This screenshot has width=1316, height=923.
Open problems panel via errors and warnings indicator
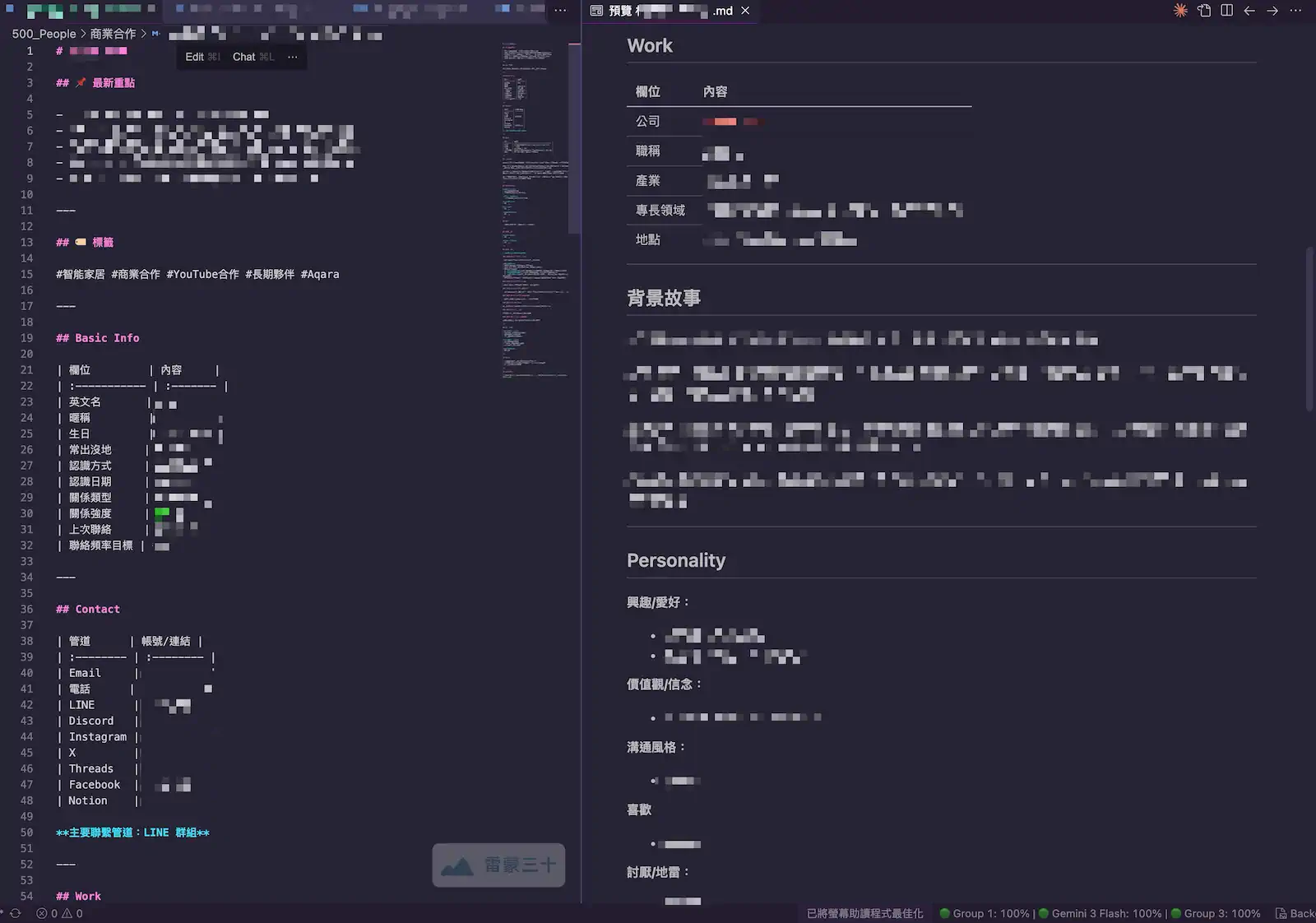(x=59, y=913)
